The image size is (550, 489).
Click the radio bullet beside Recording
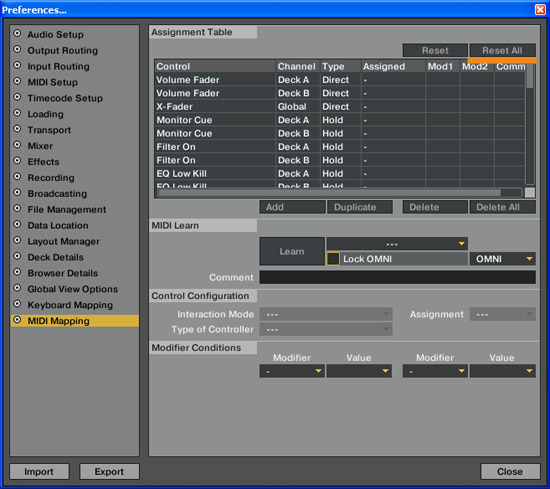17,176
